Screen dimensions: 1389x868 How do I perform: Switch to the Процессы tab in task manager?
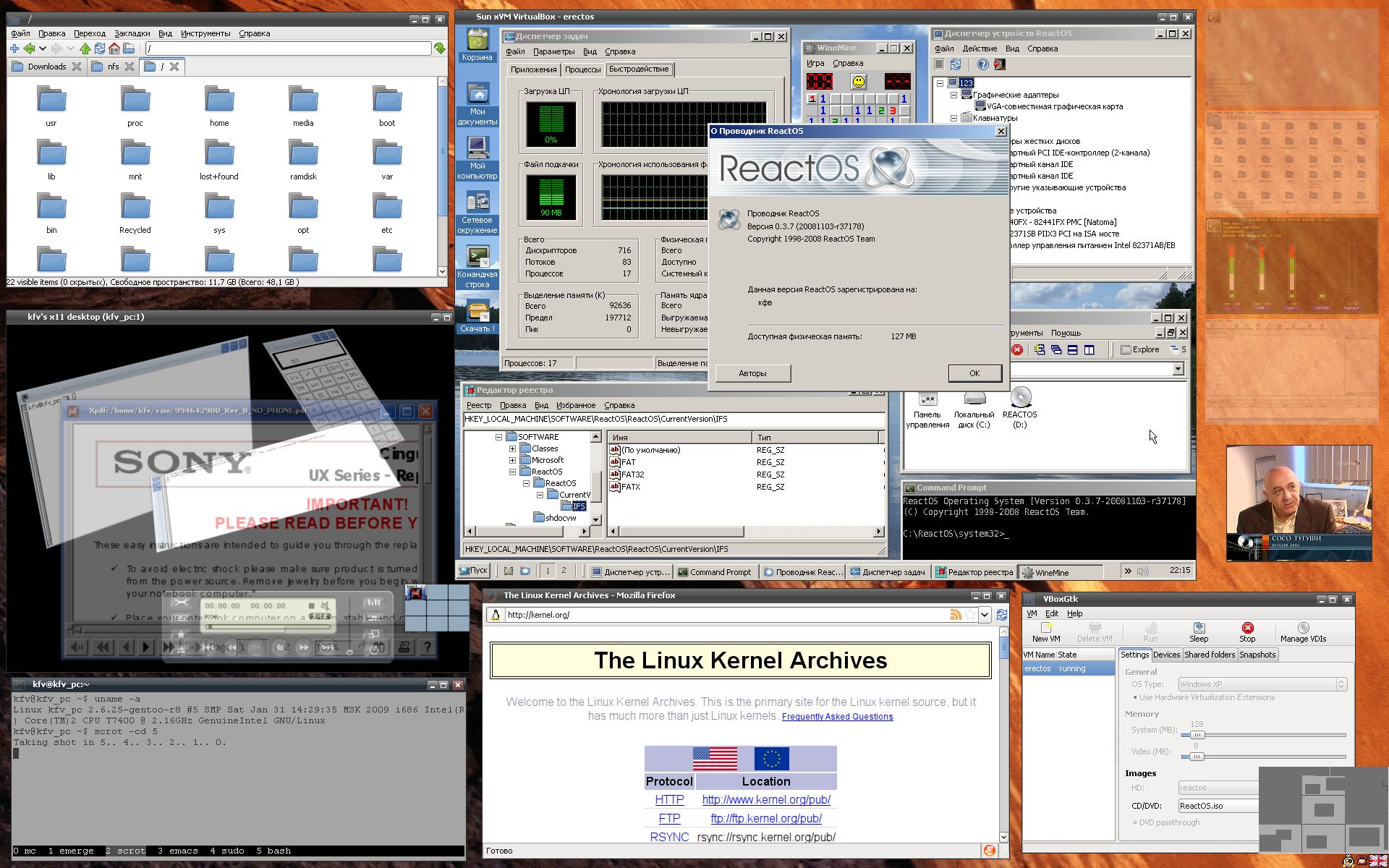click(x=582, y=69)
